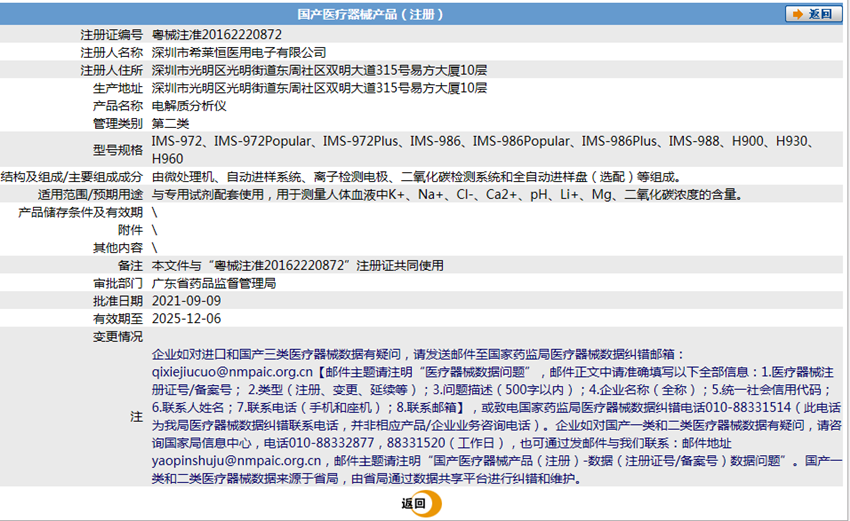Screen dimensions: 850x521
Task: Select the label 有效期至
Action: (x=118, y=319)
